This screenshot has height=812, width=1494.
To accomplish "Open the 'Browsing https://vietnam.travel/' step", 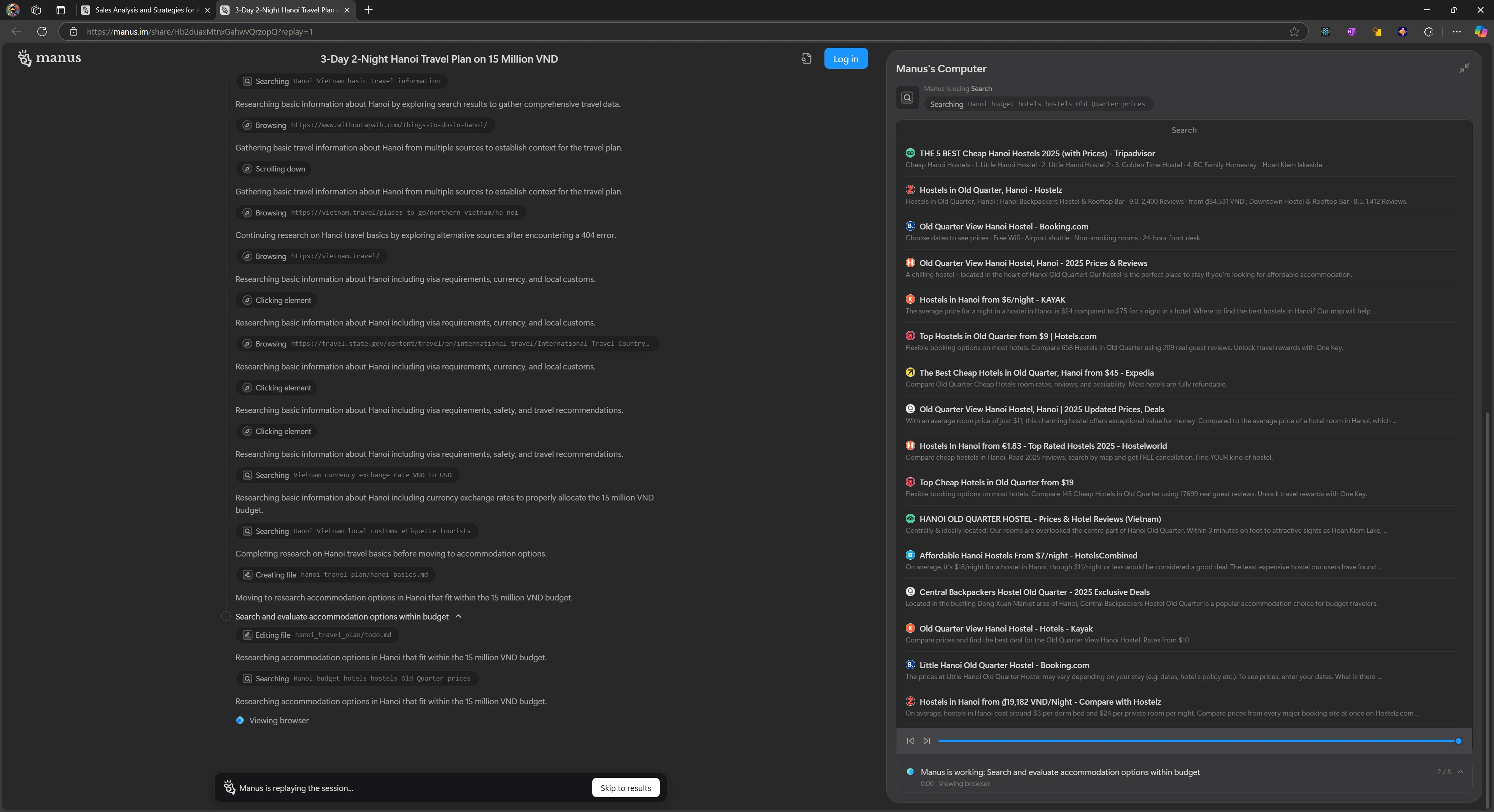I will (311, 256).
